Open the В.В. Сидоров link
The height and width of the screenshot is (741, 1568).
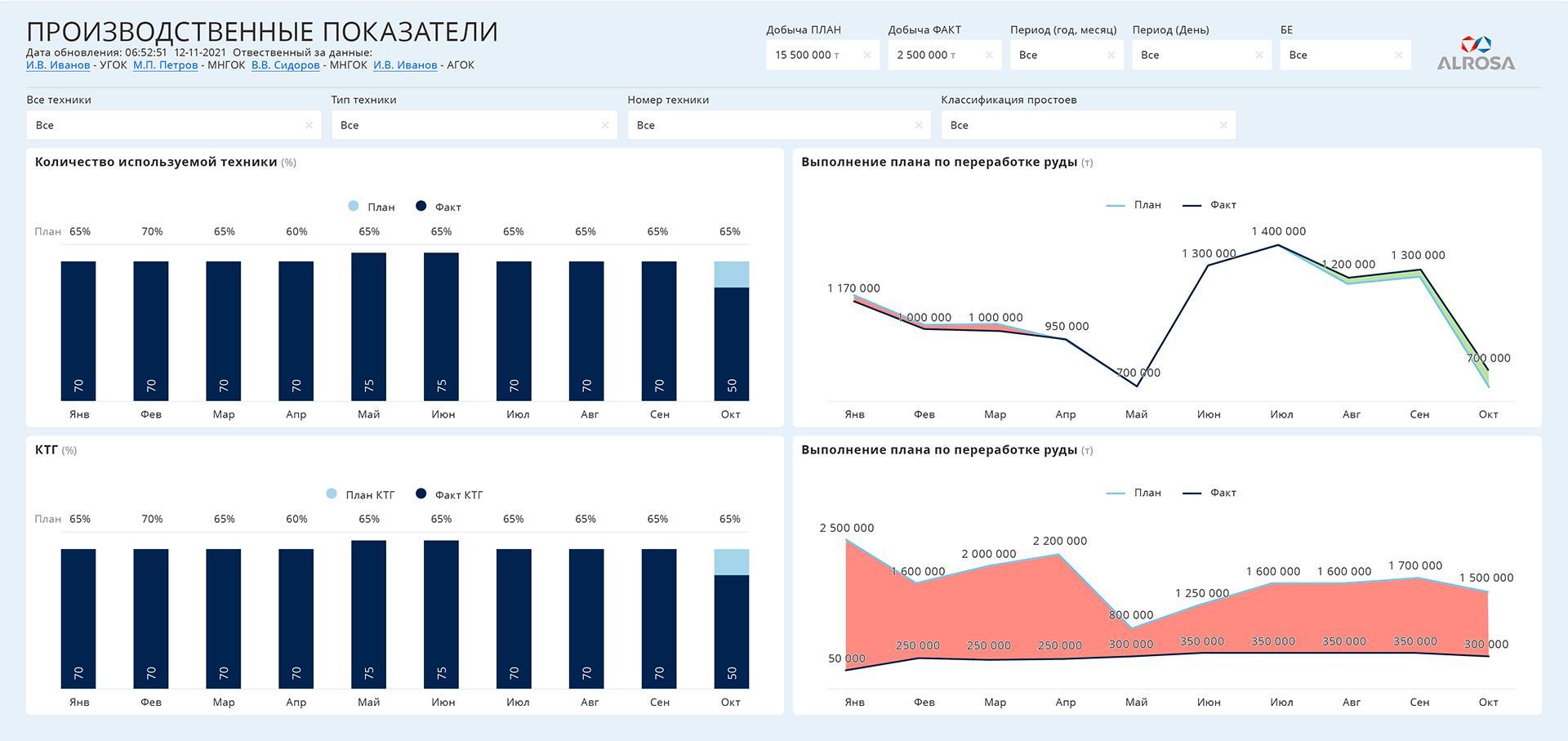[286, 65]
